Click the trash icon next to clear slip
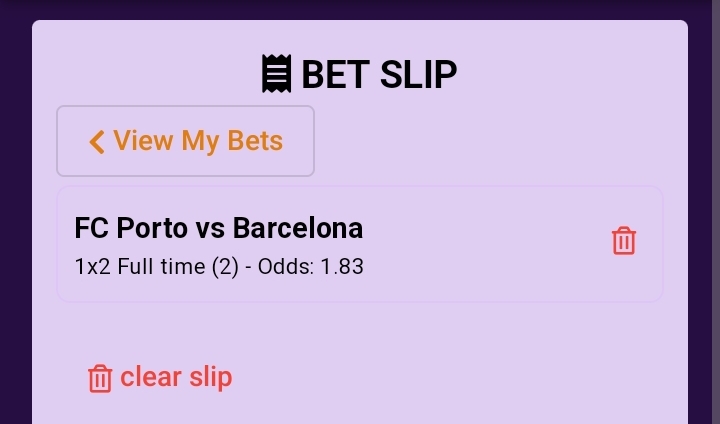 100,379
